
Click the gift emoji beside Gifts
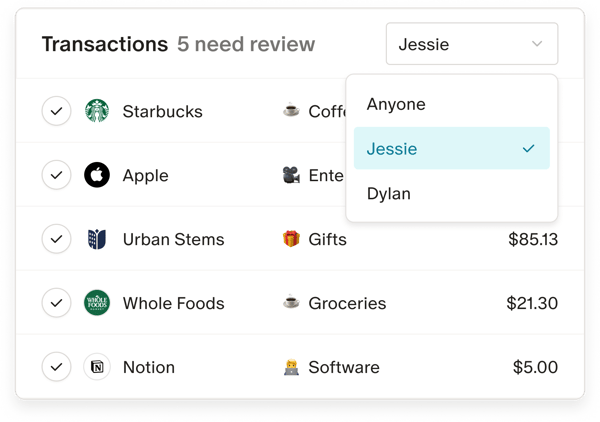coord(291,239)
